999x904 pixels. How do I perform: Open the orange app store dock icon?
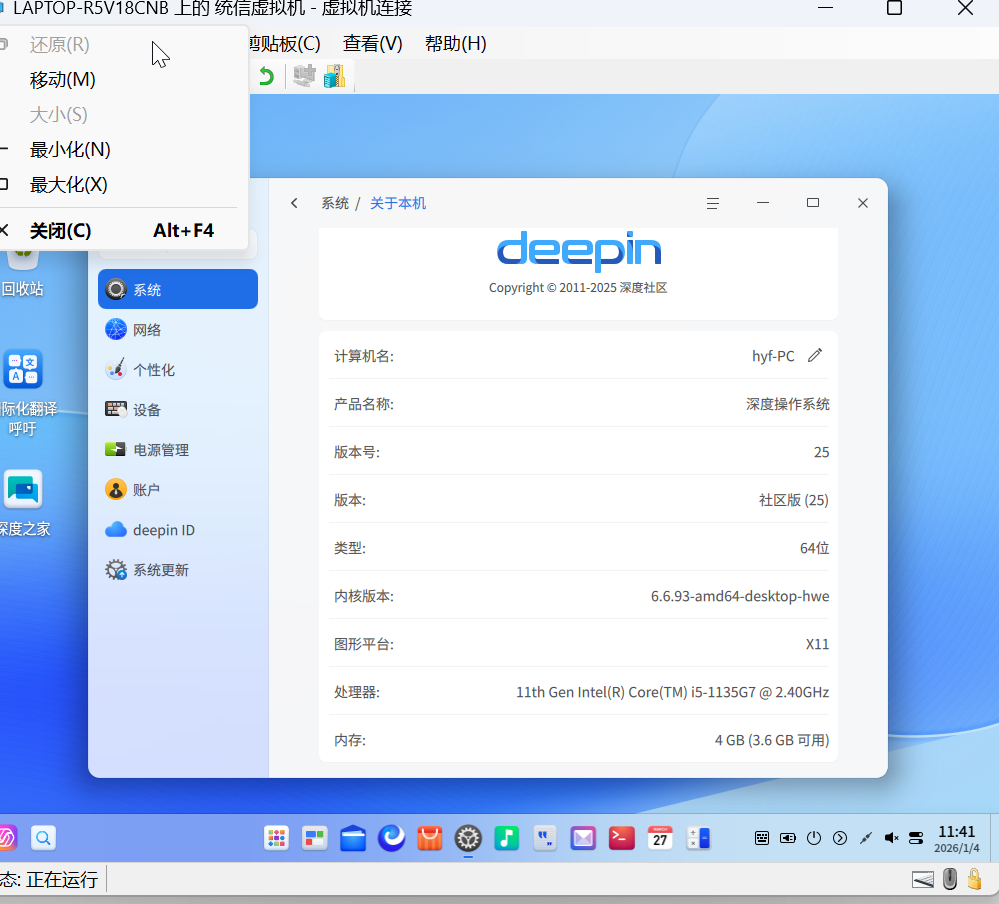point(430,838)
